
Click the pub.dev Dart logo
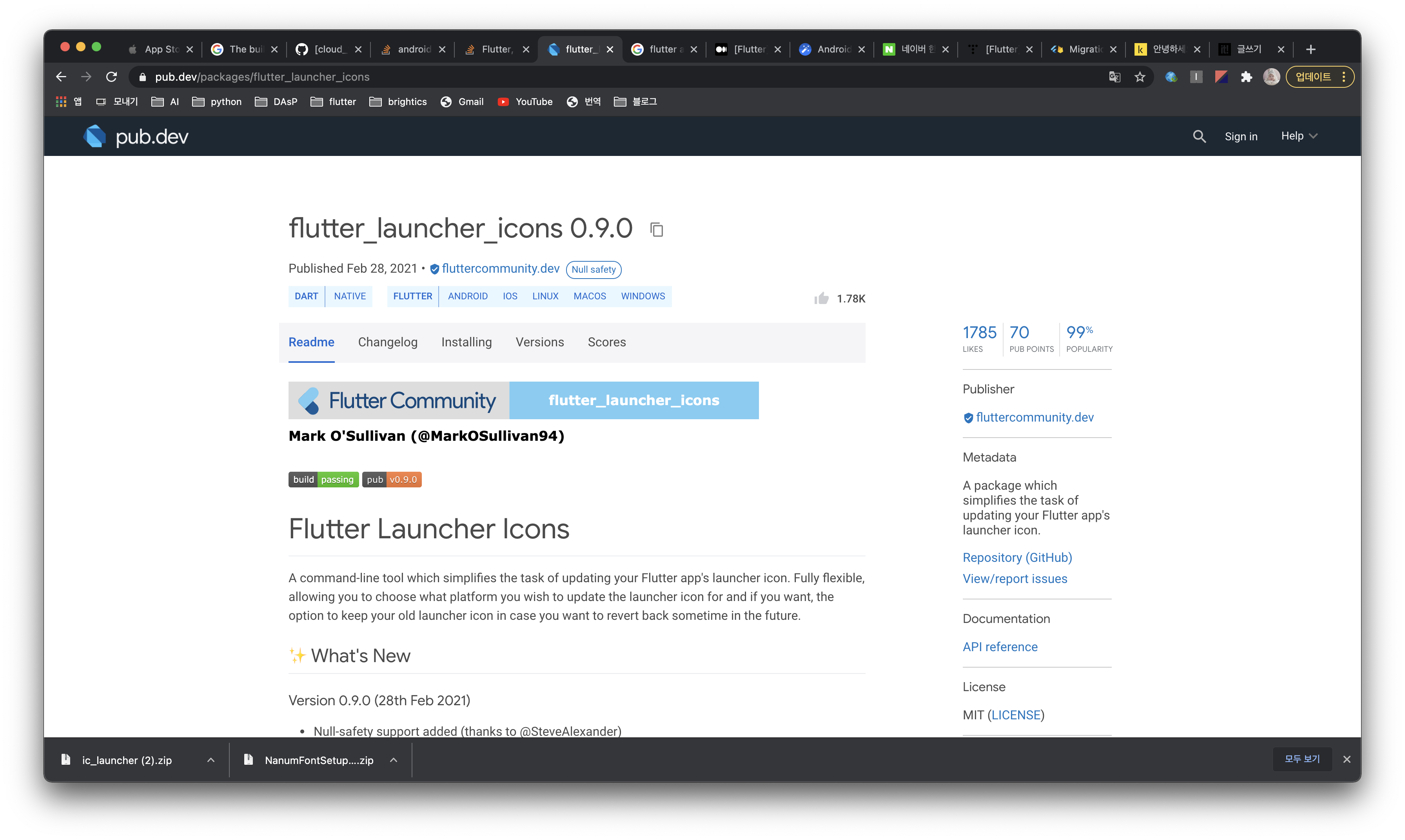pos(94,136)
